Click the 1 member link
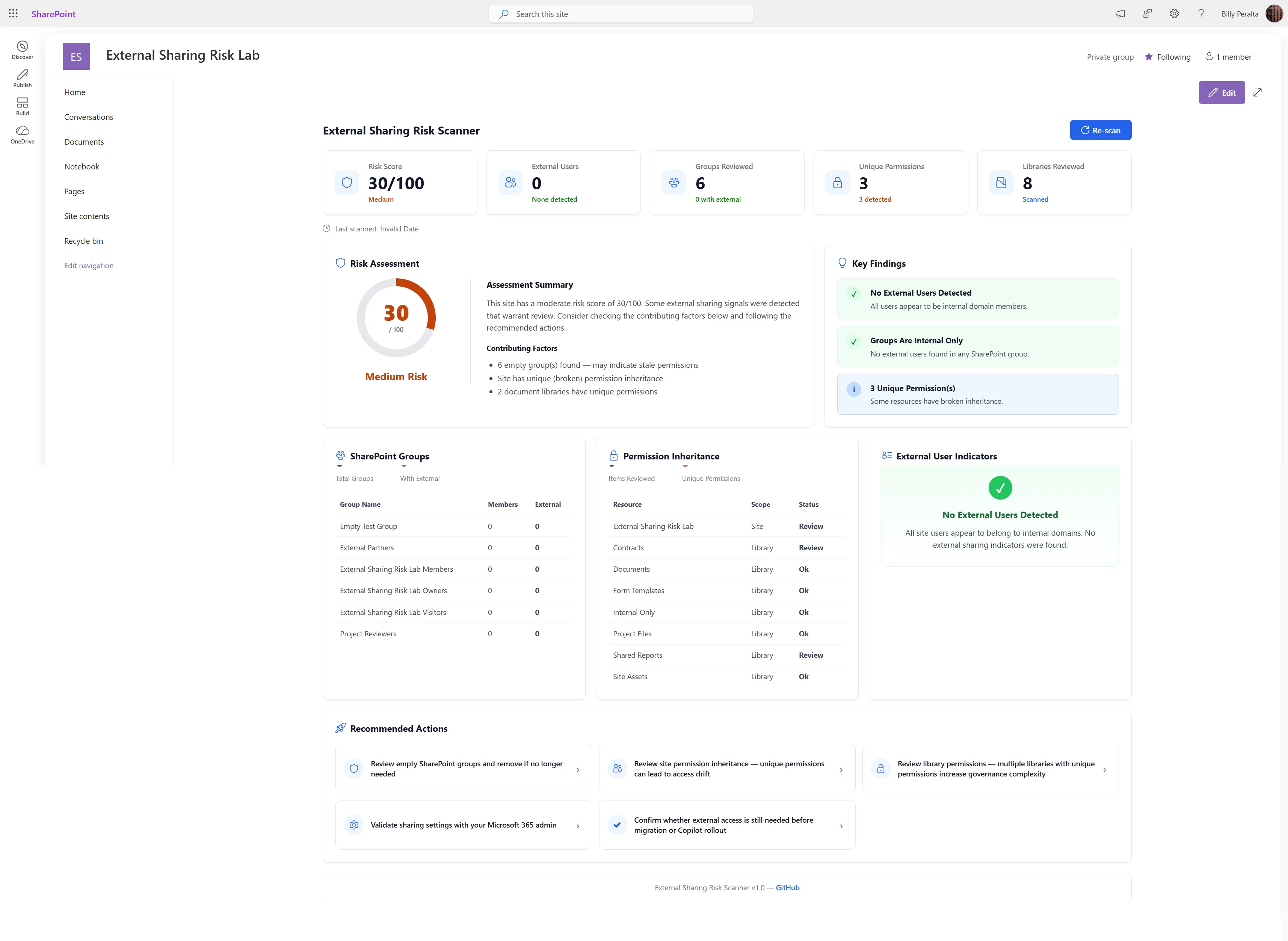Viewport: 1288px width, 941px height. 1228,56
